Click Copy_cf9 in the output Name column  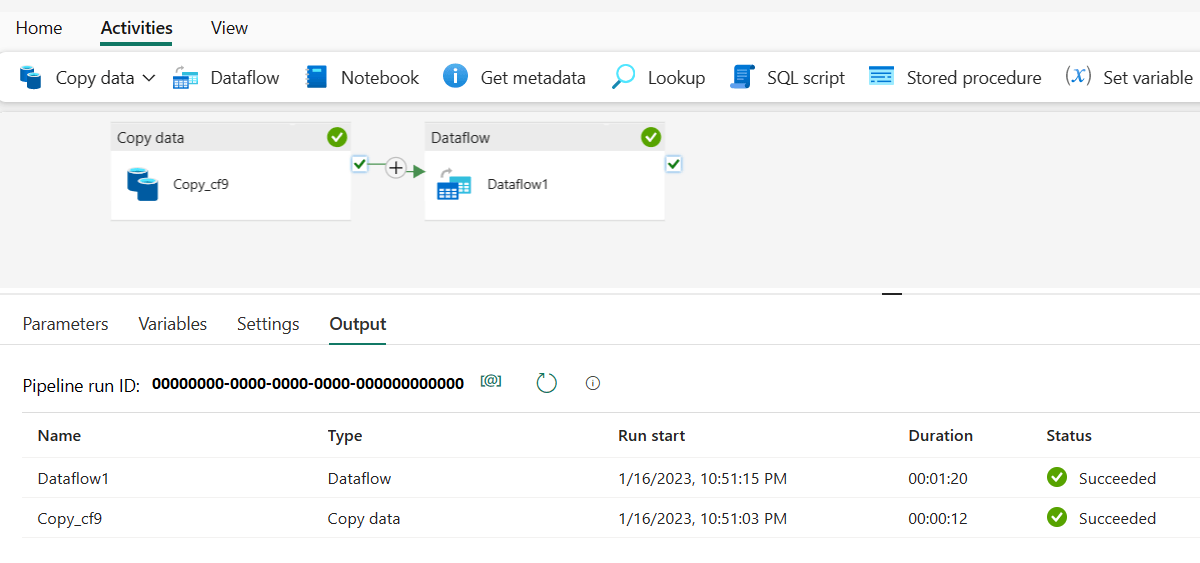[x=69, y=518]
